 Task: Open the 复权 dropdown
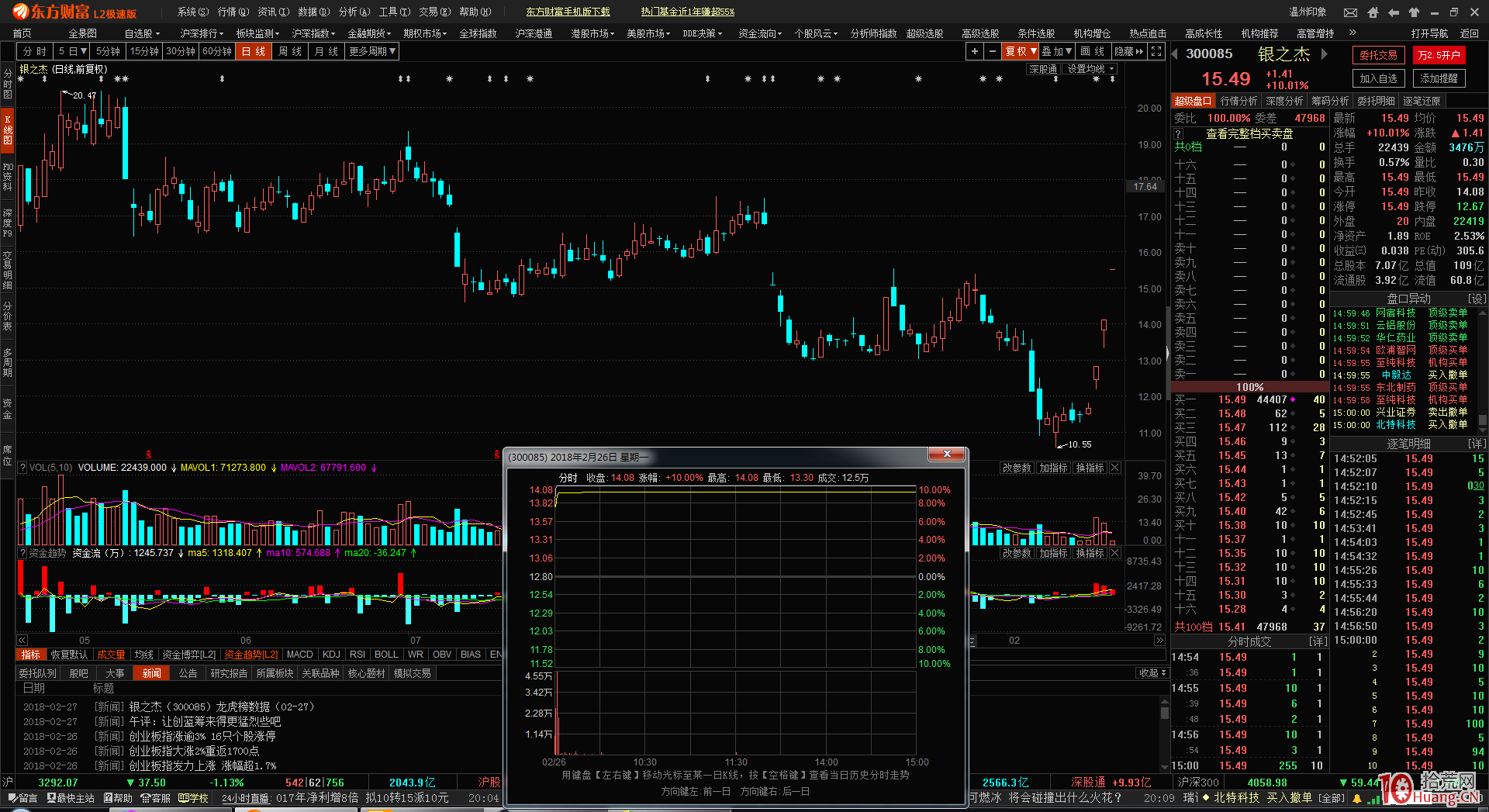1021,51
